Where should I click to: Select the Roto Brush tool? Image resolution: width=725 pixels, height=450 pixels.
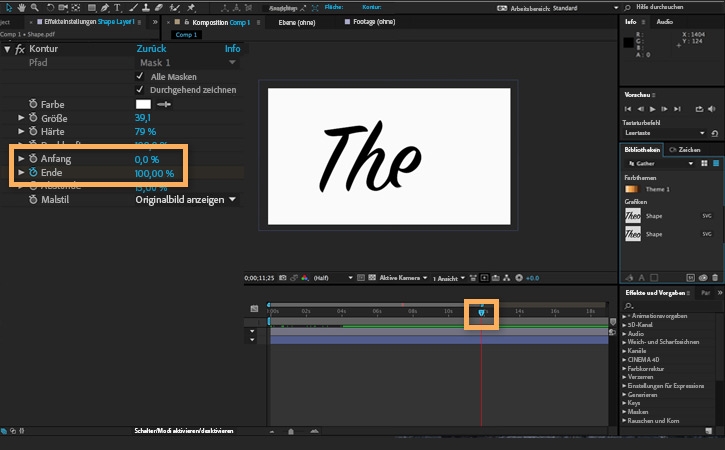174,7
